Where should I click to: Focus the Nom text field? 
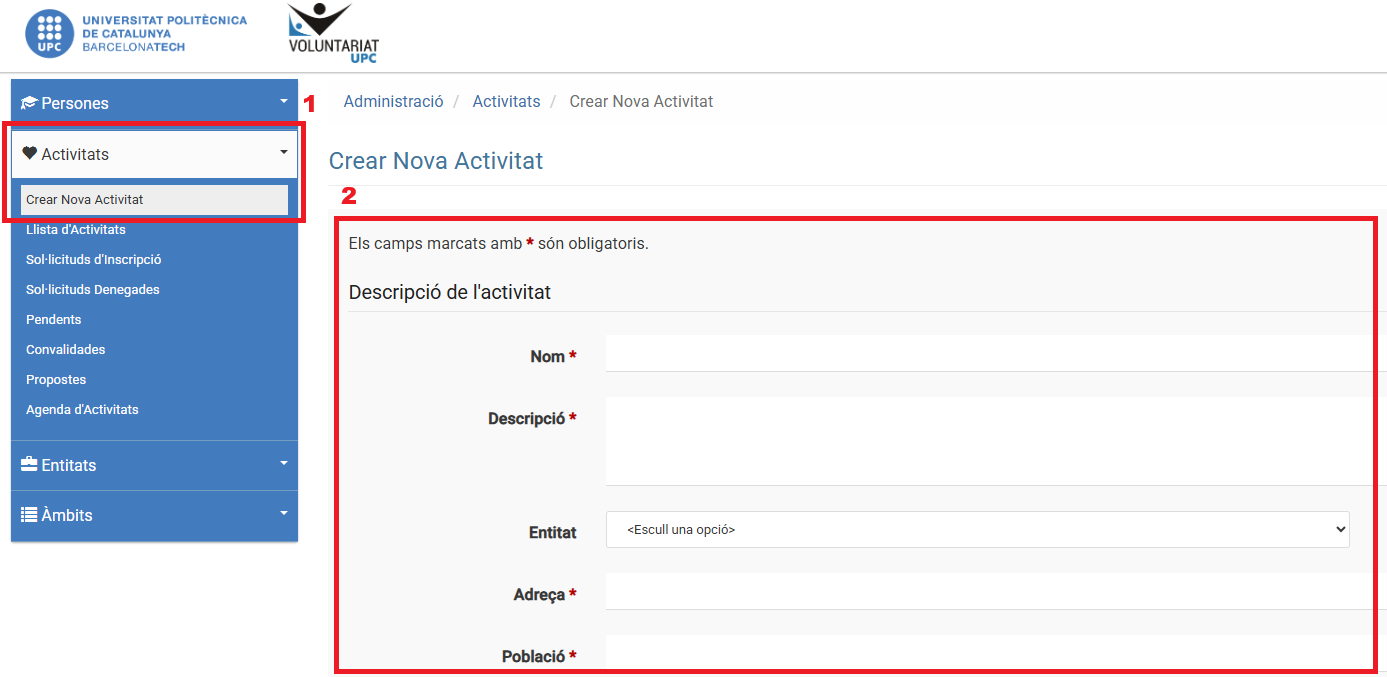point(990,354)
